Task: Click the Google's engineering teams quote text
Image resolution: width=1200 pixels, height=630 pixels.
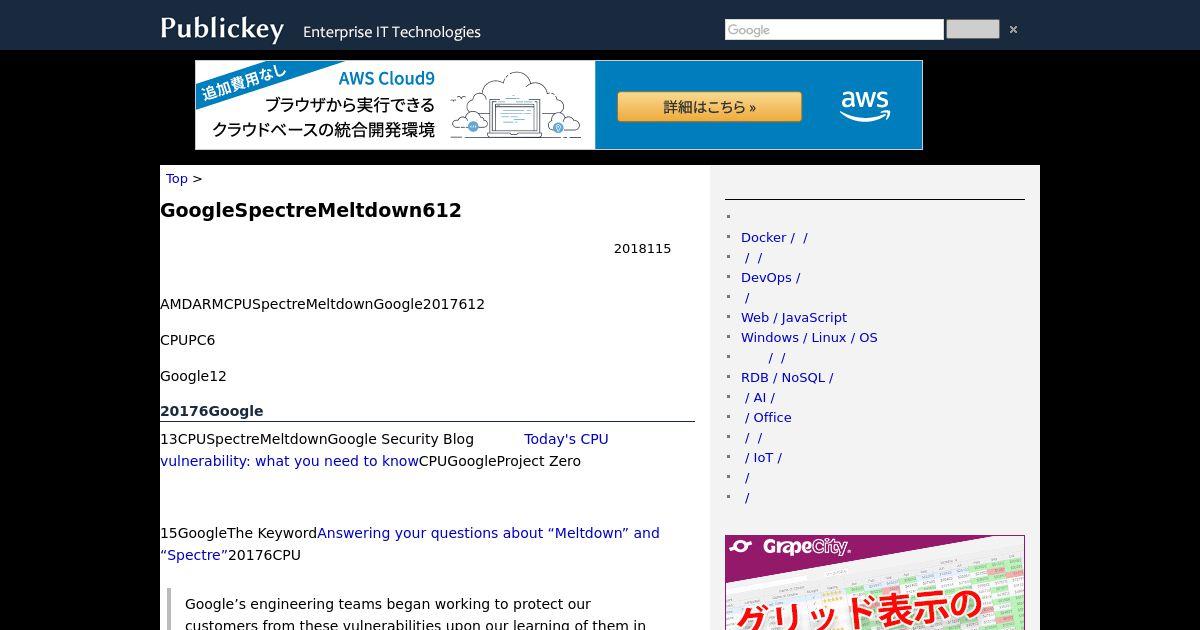Action: pyautogui.click(x=415, y=615)
